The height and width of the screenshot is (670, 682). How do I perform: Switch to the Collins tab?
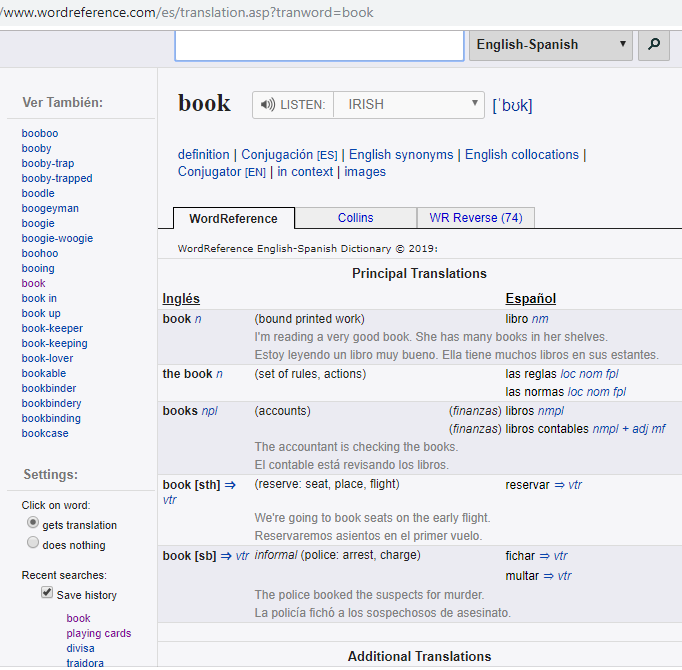click(x=355, y=218)
